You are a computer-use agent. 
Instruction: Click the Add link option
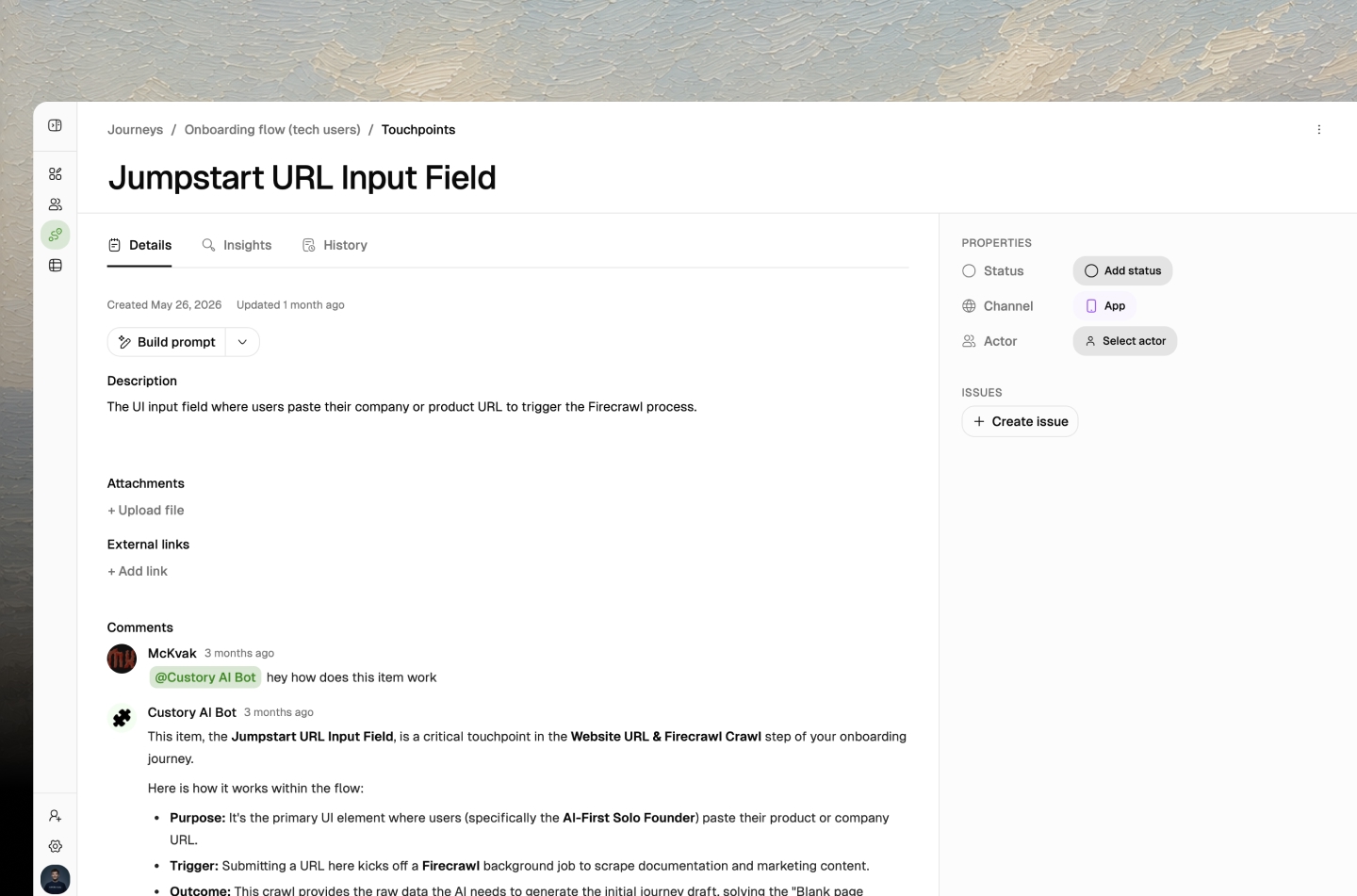coord(138,571)
